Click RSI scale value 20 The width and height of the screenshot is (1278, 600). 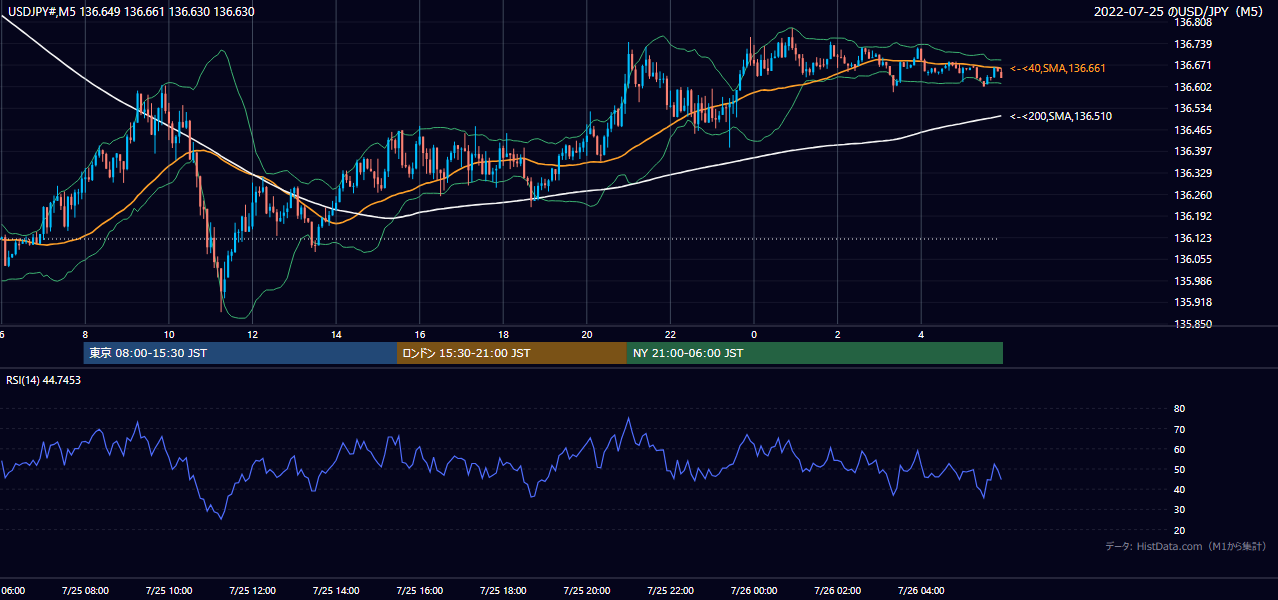click(1179, 530)
